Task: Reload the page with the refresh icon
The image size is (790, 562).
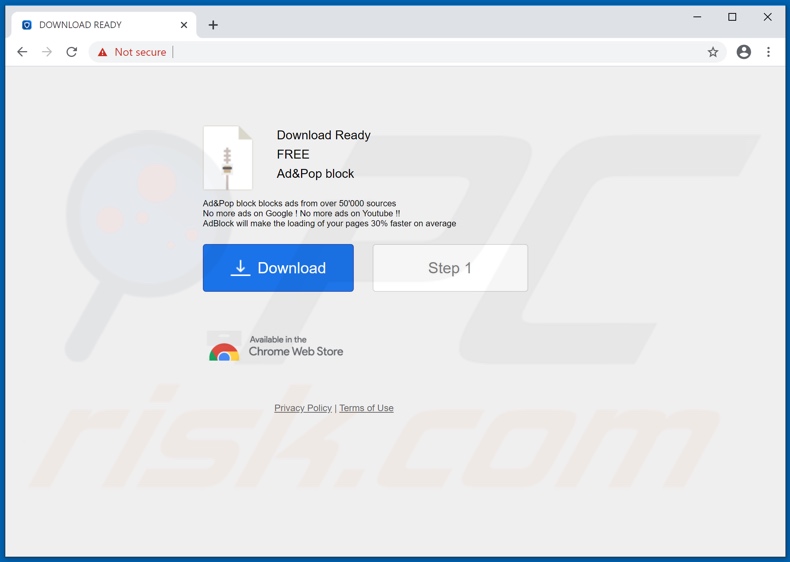Action: pos(72,52)
